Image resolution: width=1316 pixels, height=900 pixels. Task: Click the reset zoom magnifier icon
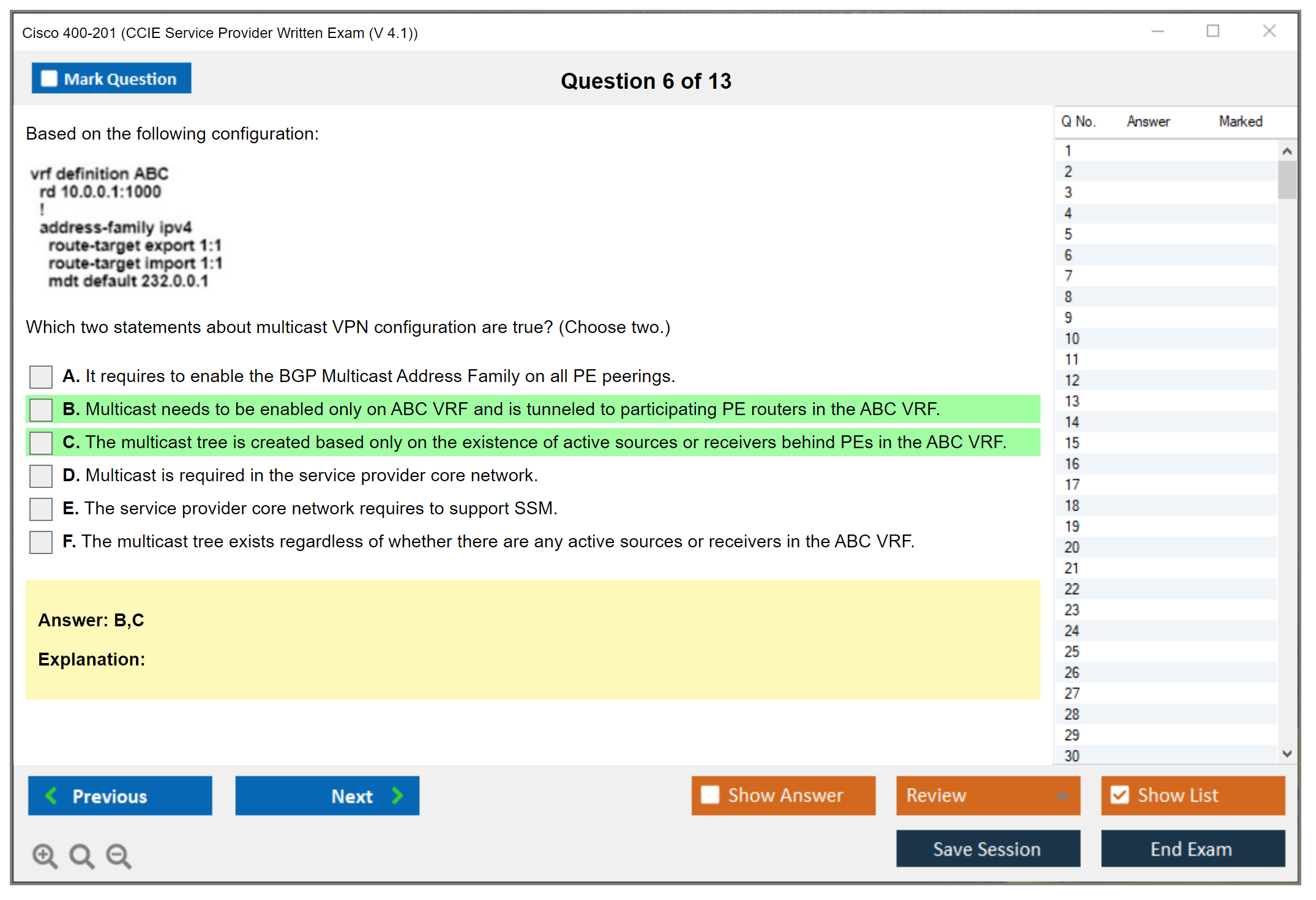coord(81,855)
